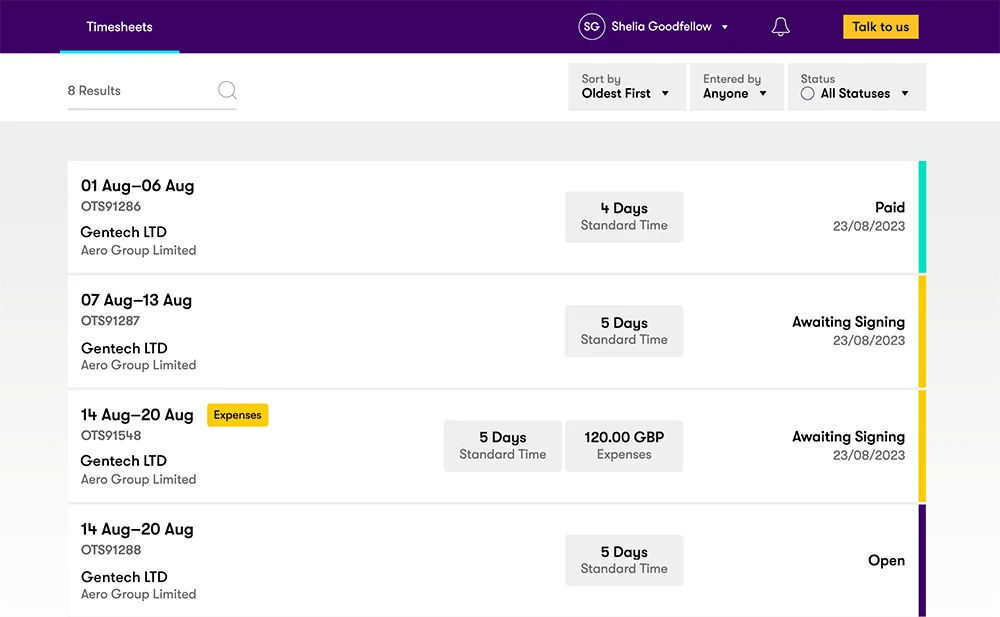The width and height of the screenshot is (1000, 617).
Task: Click the yellow Expenses badge
Action: 237,414
